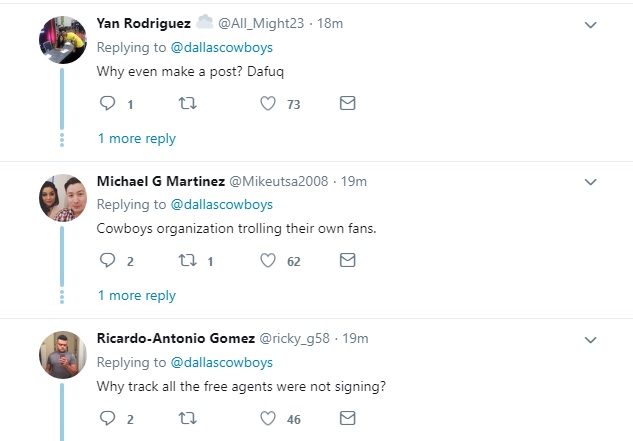Screen dimensions: 633x441
Task: Message Ricardo-Antonio Gomez's tweet to someone
Action: [x=347, y=419]
